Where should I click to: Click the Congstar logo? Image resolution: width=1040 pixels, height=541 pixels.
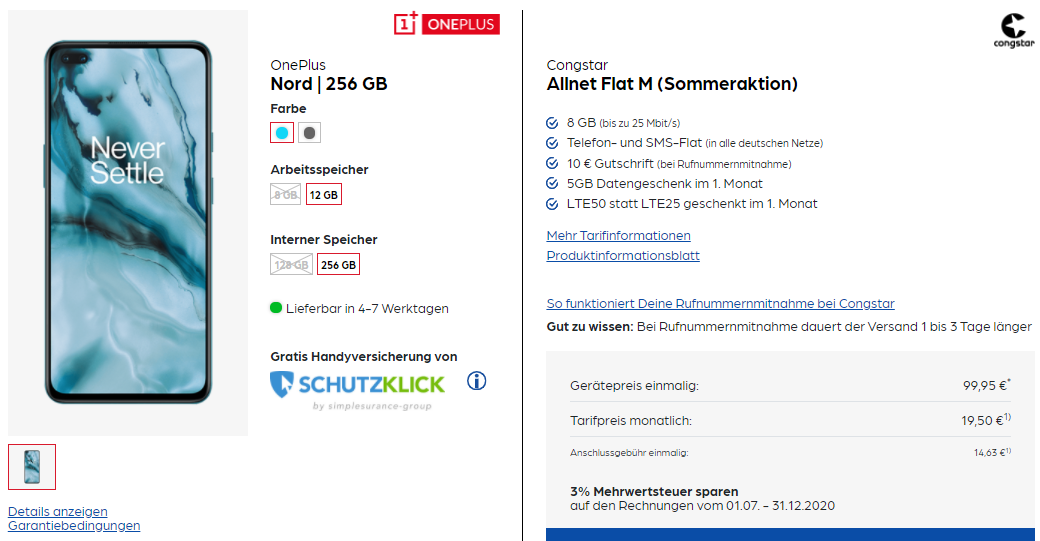(1012, 30)
